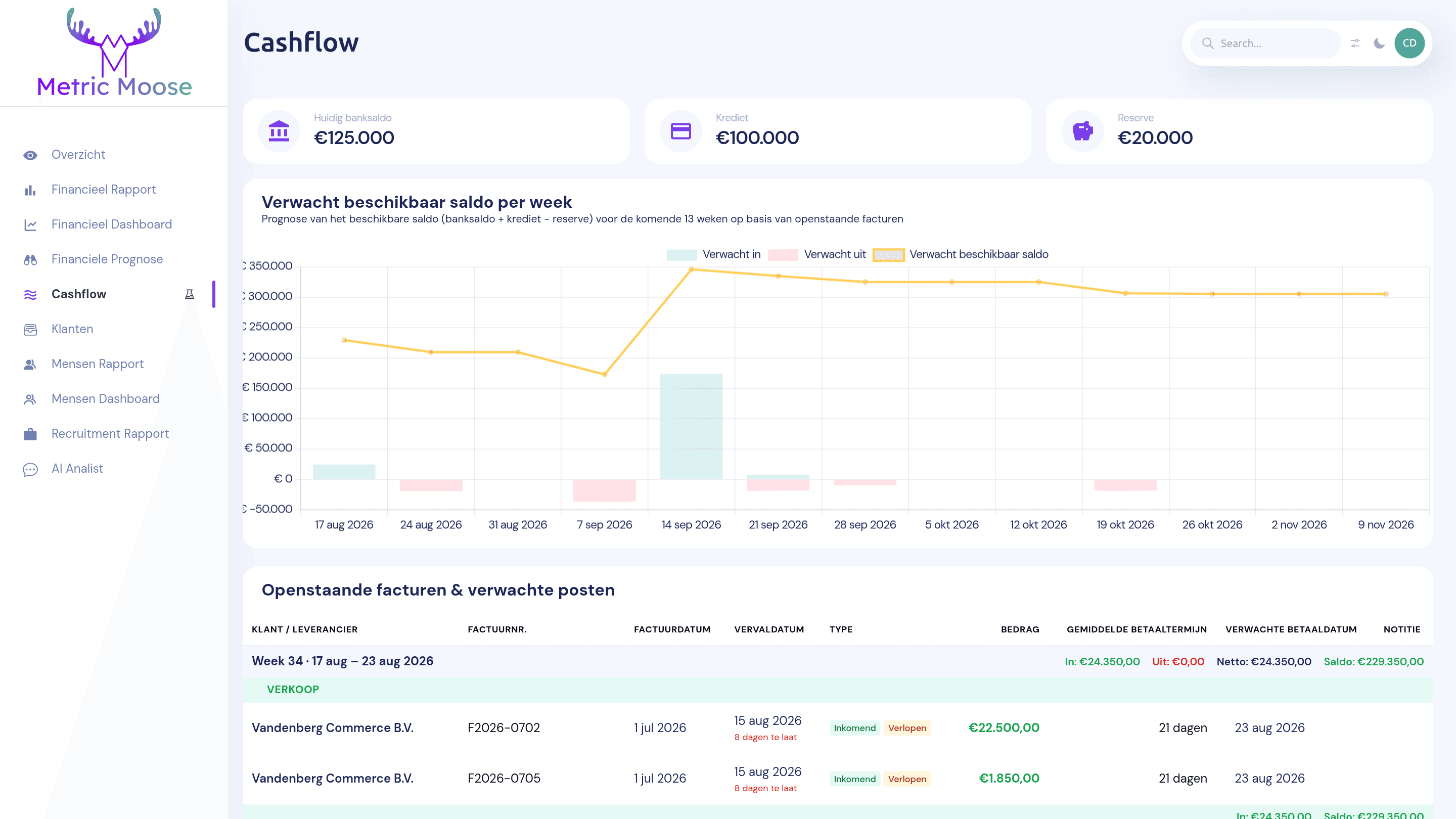The width and height of the screenshot is (1456, 819).
Task: Navigate to Financiele Prognose
Action: (107, 259)
